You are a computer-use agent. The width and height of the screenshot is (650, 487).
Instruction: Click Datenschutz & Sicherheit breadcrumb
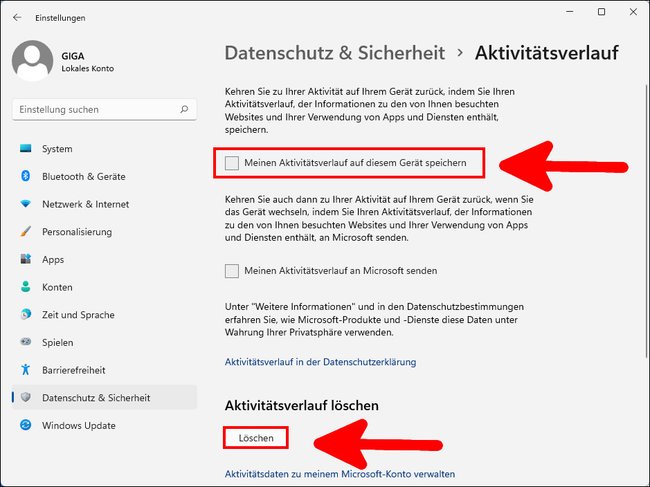(x=335, y=53)
